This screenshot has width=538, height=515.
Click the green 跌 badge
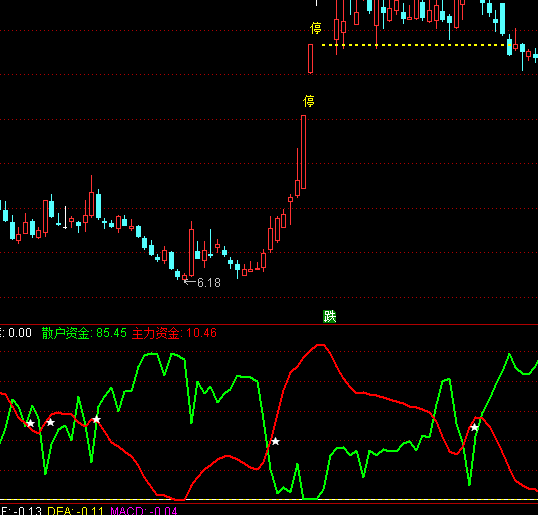click(329, 316)
